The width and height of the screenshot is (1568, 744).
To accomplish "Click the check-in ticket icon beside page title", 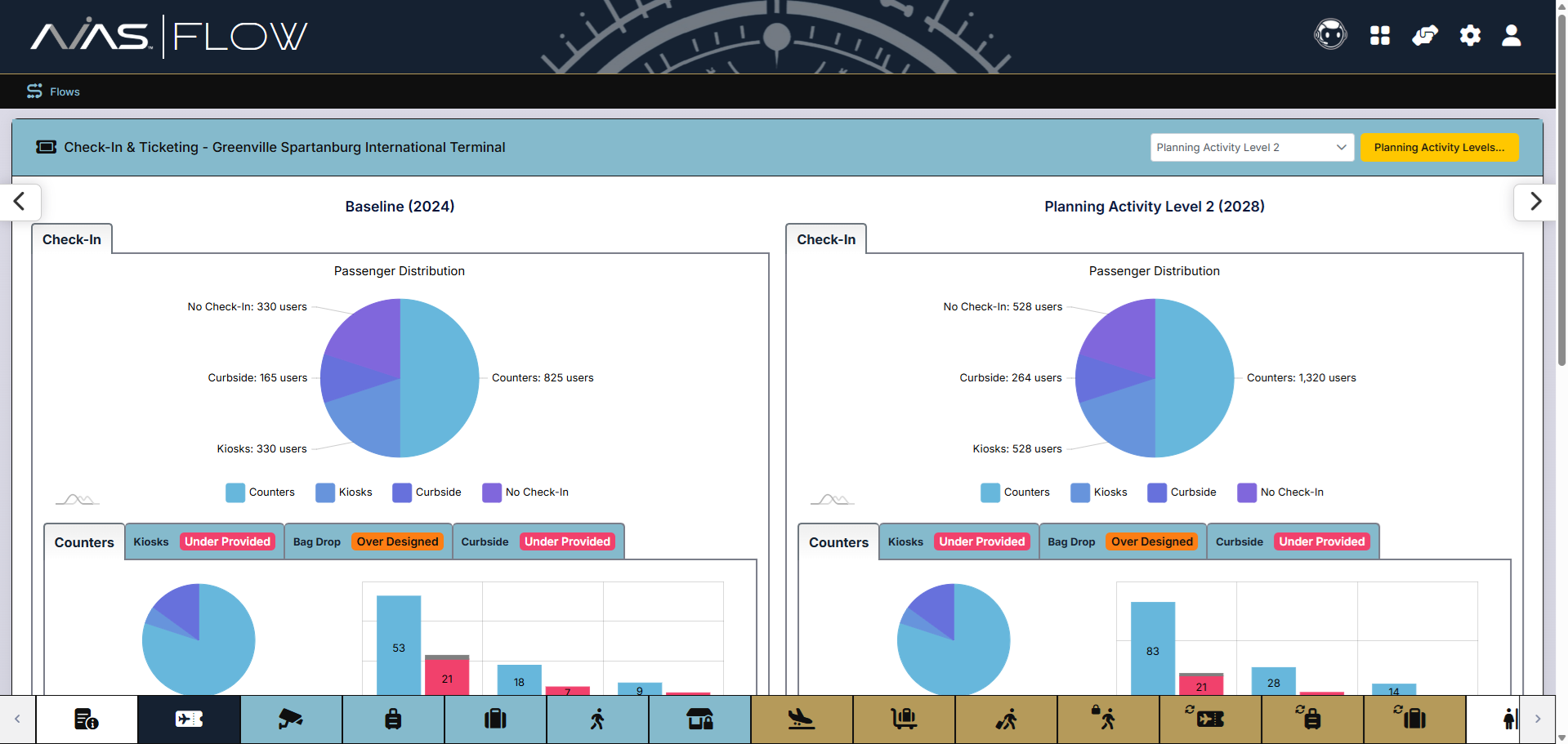I will [x=47, y=147].
